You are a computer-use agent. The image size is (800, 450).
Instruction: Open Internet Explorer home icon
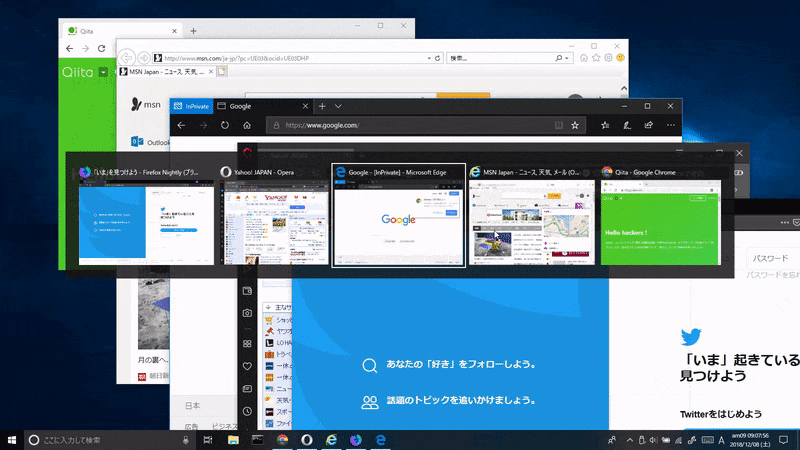coord(584,58)
